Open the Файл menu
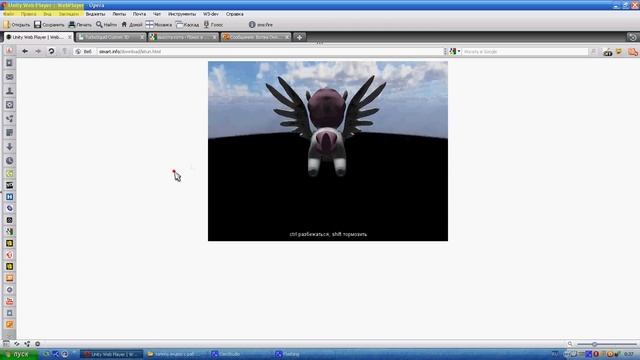This screenshot has height=360, width=640. click(8, 14)
